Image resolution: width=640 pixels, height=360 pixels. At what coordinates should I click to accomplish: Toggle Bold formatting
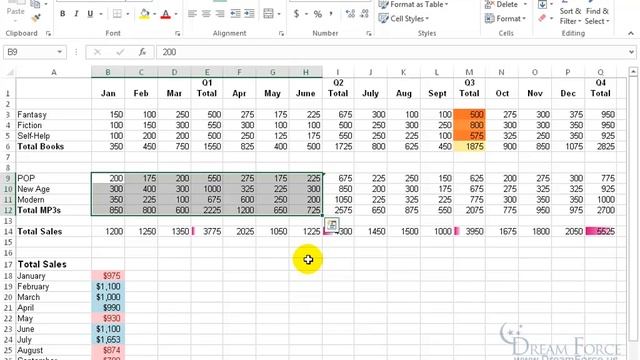point(62,14)
